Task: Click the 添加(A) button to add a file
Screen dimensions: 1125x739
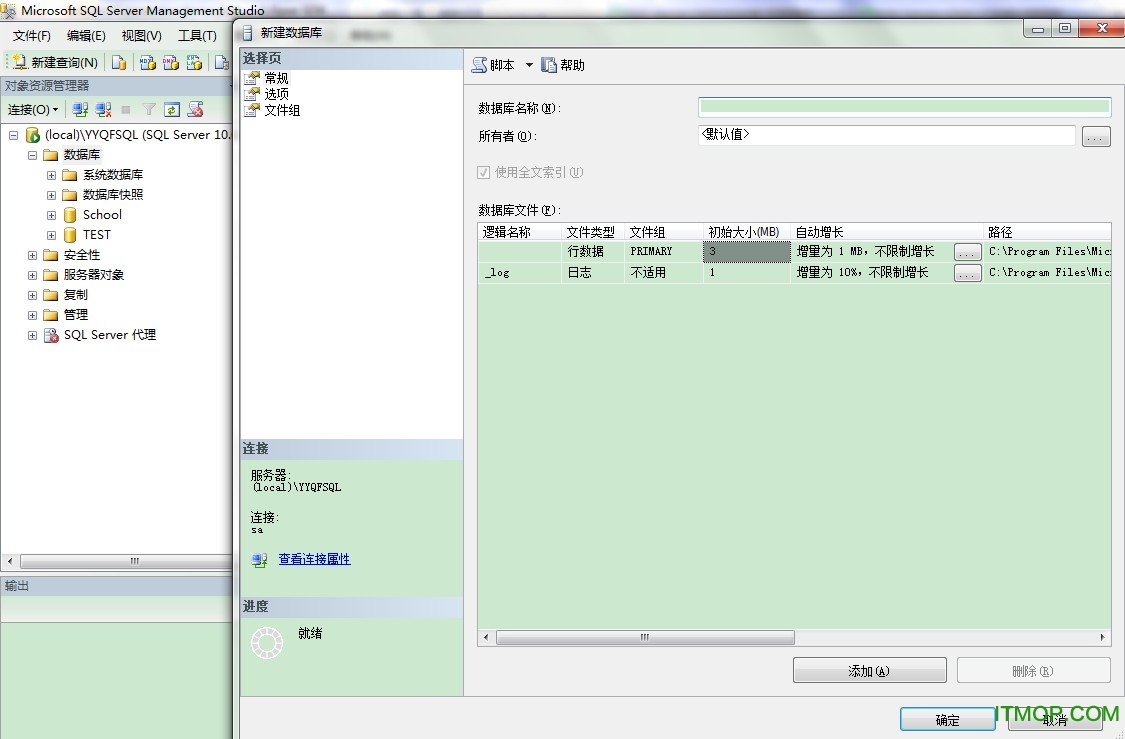Action: click(868, 670)
